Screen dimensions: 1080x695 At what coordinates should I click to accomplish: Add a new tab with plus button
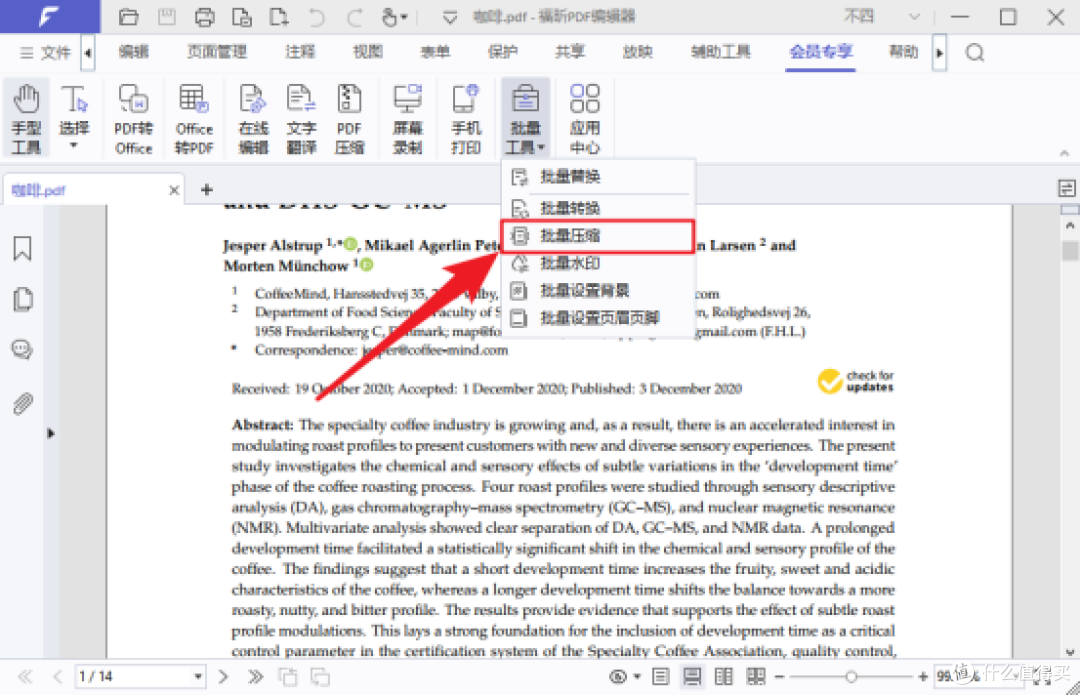(x=207, y=189)
